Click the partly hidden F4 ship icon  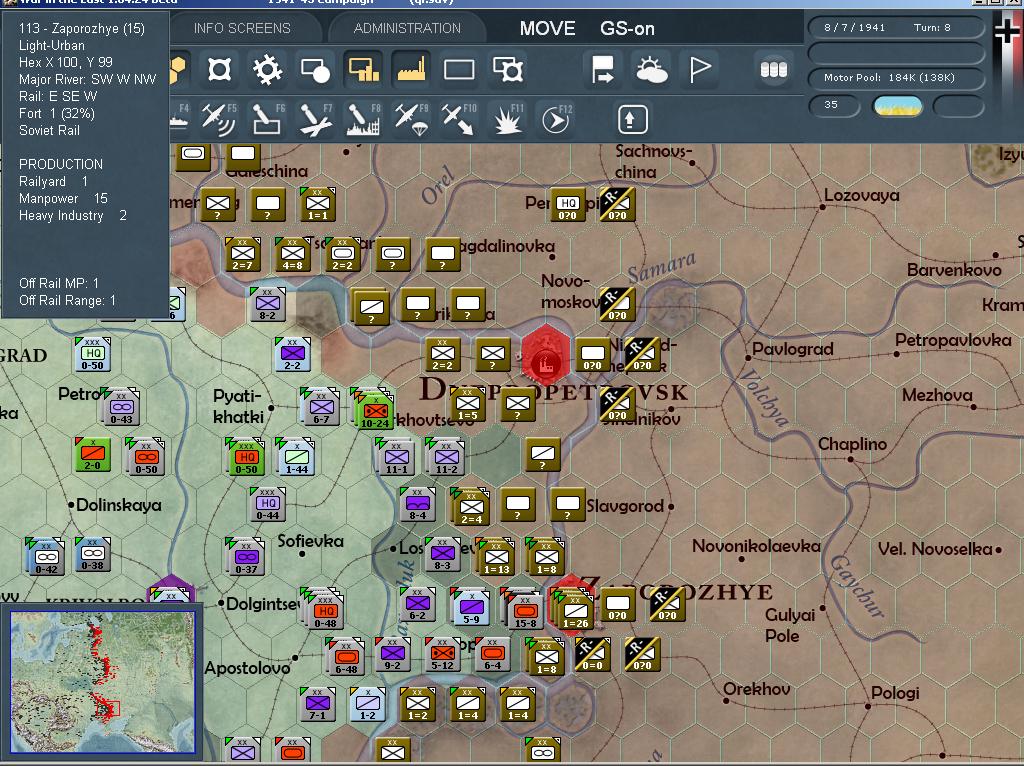[x=180, y=120]
